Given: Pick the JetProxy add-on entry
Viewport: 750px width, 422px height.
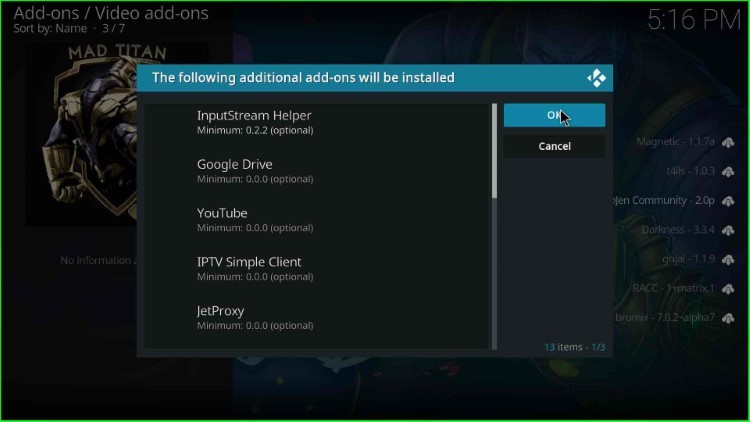Looking at the screenshot, I should 317,318.
